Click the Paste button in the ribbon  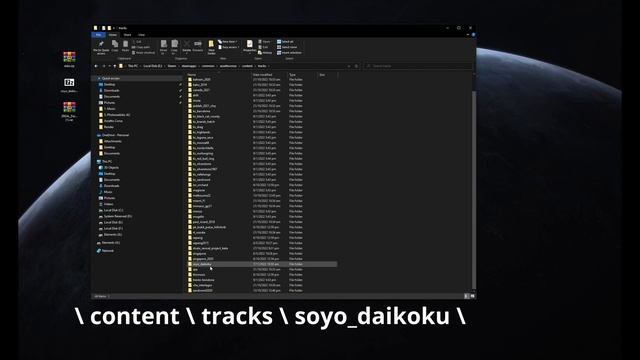point(125,46)
